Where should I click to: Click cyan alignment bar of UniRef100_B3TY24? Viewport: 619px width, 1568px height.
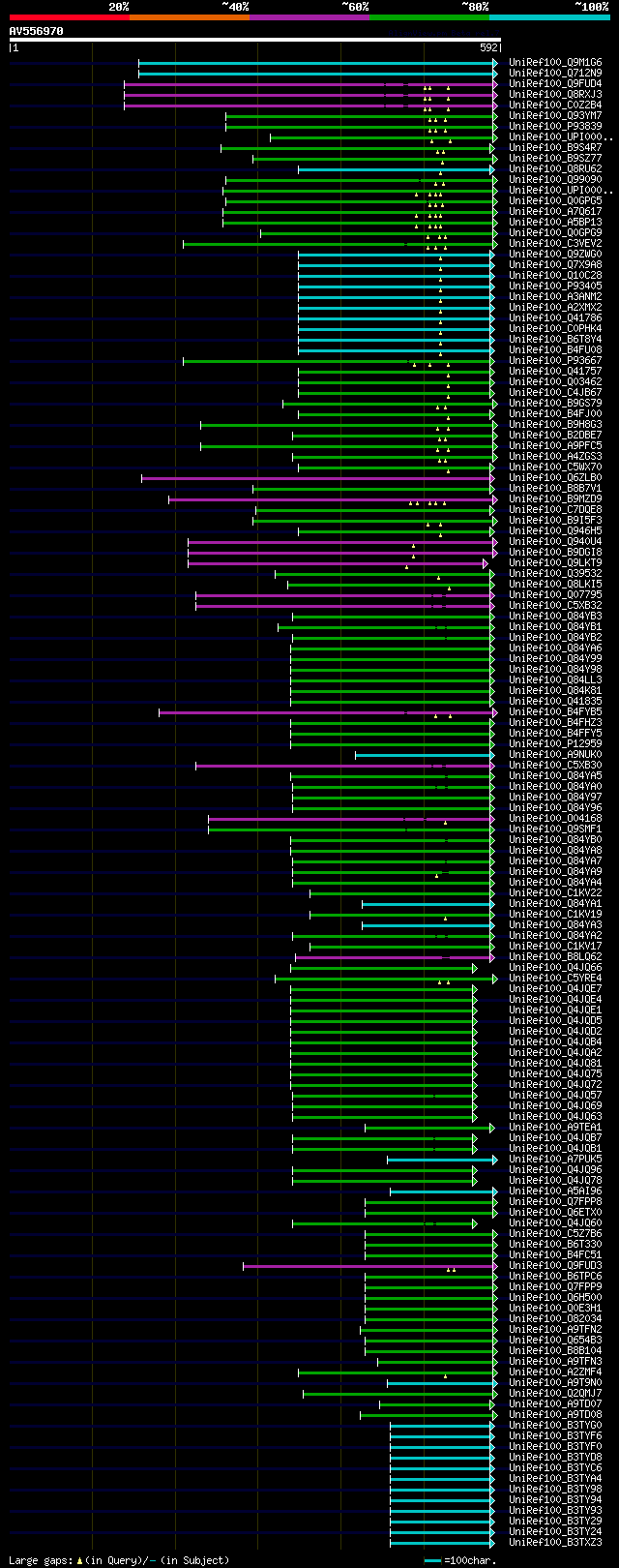(x=443, y=1532)
